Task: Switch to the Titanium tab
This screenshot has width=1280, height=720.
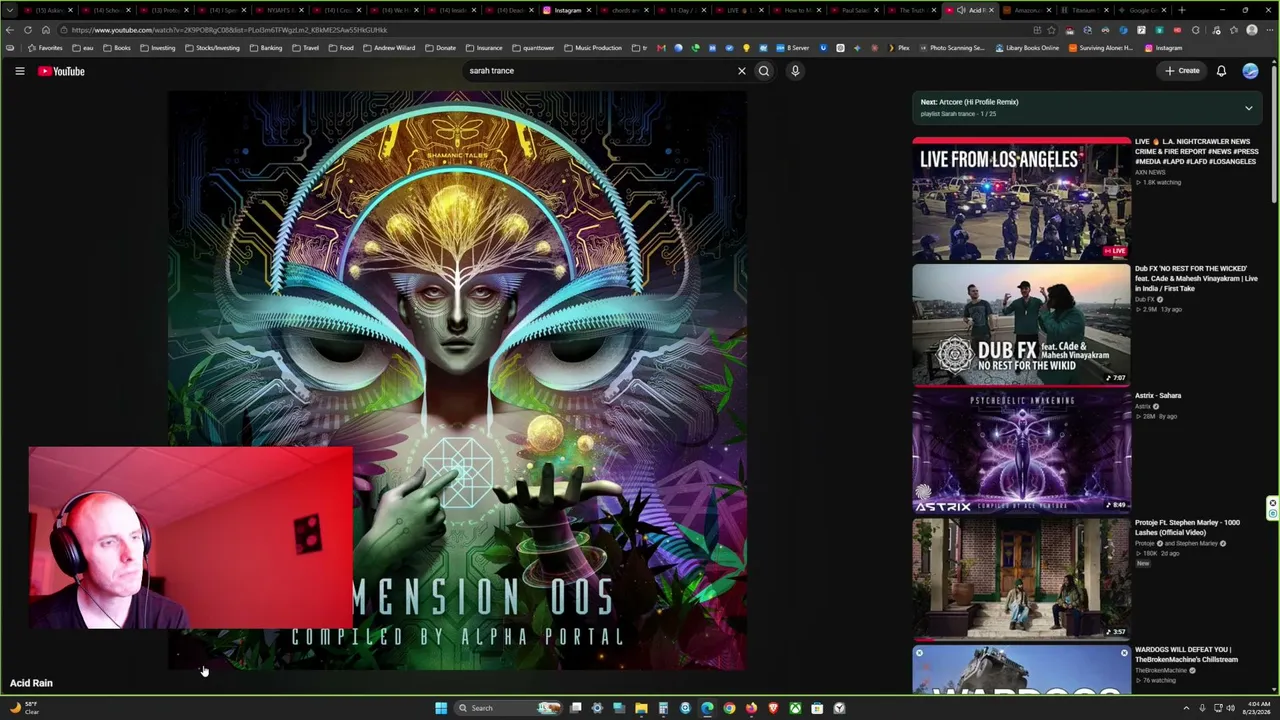Action: 1084,10
